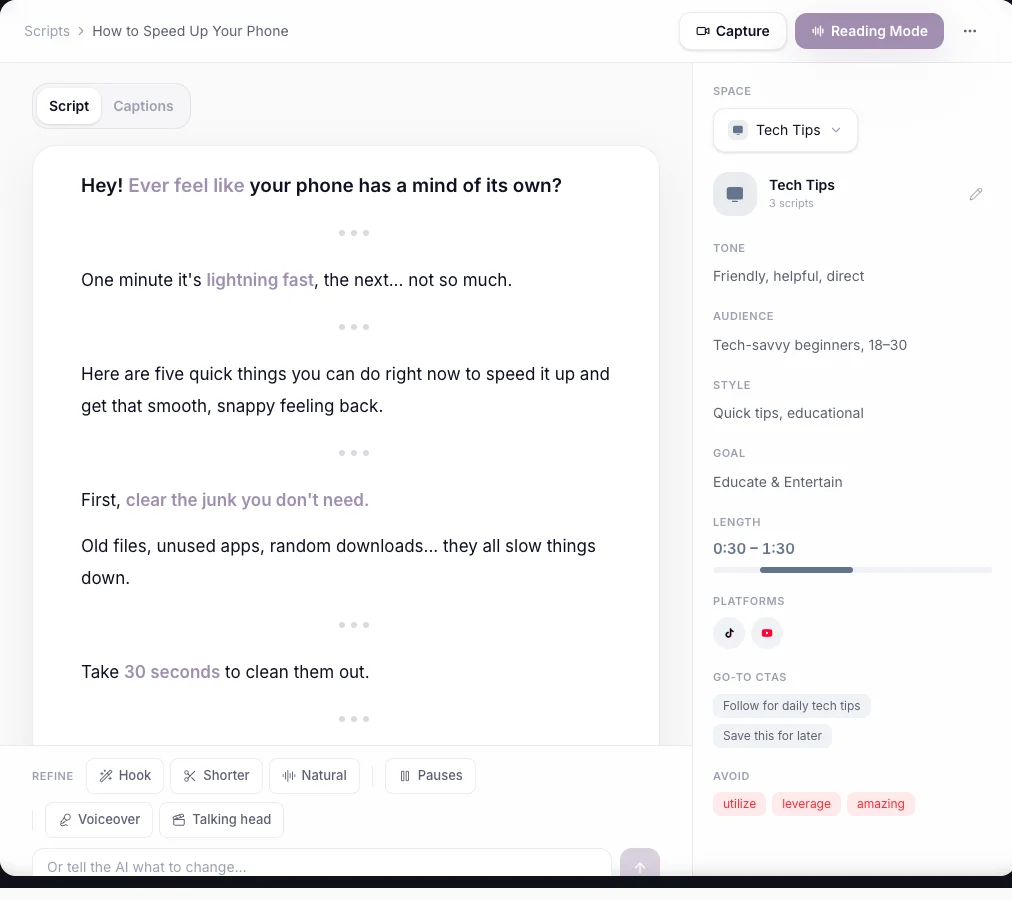Image resolution: width=1012 pixels, height=900 pixels.
Task: Click the highlighted phrase 'lightning fast'
Action: (x=260, y=280)
